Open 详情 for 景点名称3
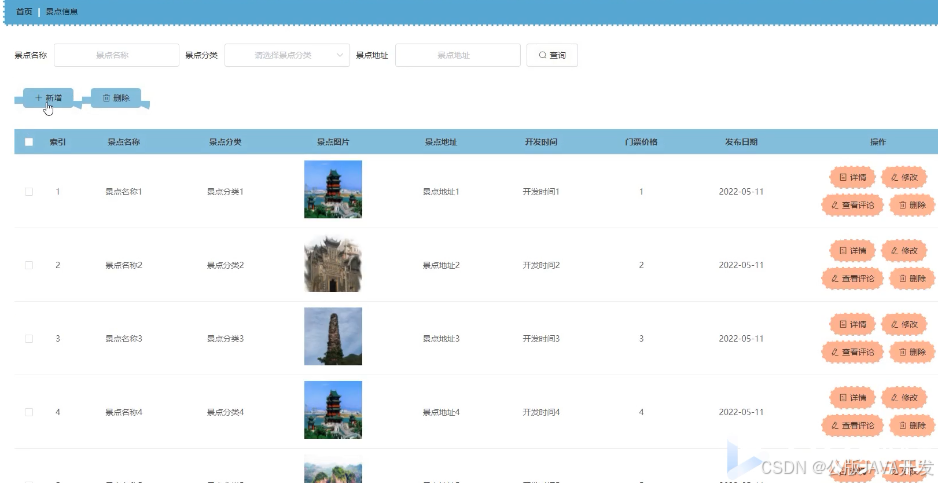This screenshot has width=938, height=483. pyautogui.click(x=852, y=324)
